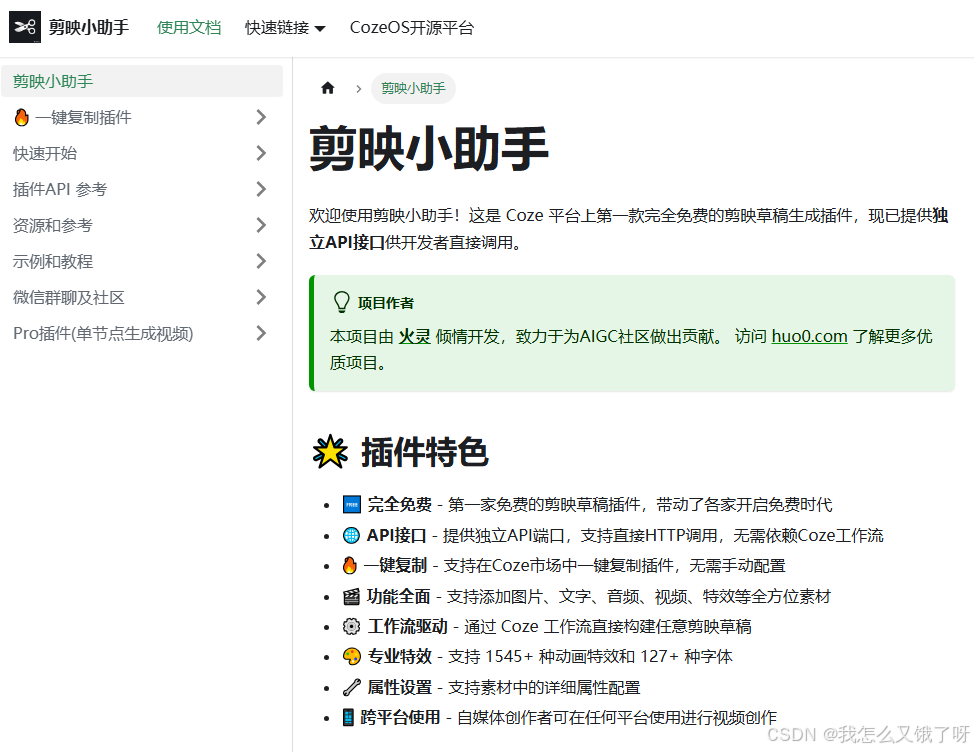Click the phone icon beside 跨平台使用
Image resolution: width=974 pixels, height=752 pixels.
[348, 717]
